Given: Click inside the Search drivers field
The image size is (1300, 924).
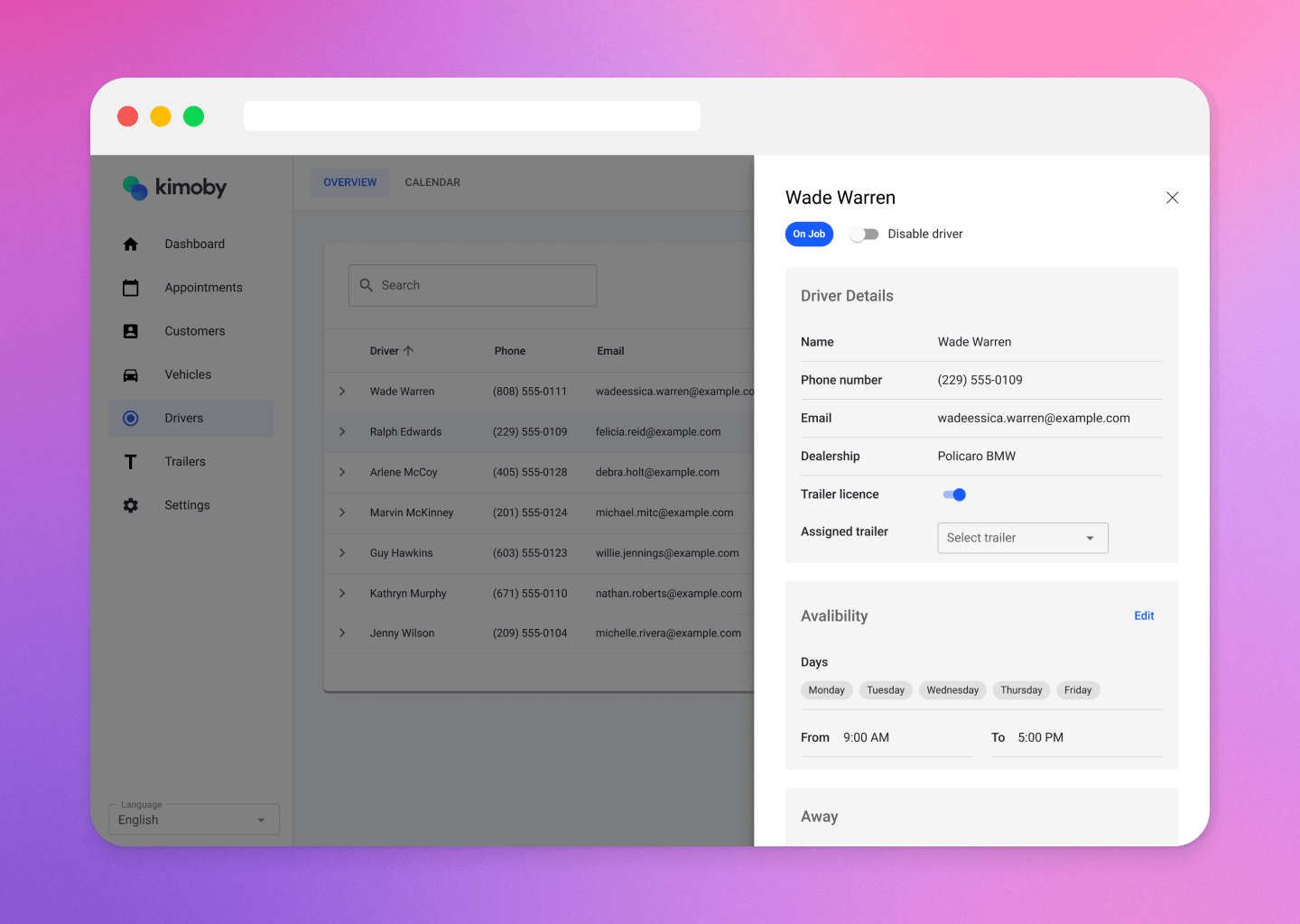Looking at the screenshot, I should [472, 284].
